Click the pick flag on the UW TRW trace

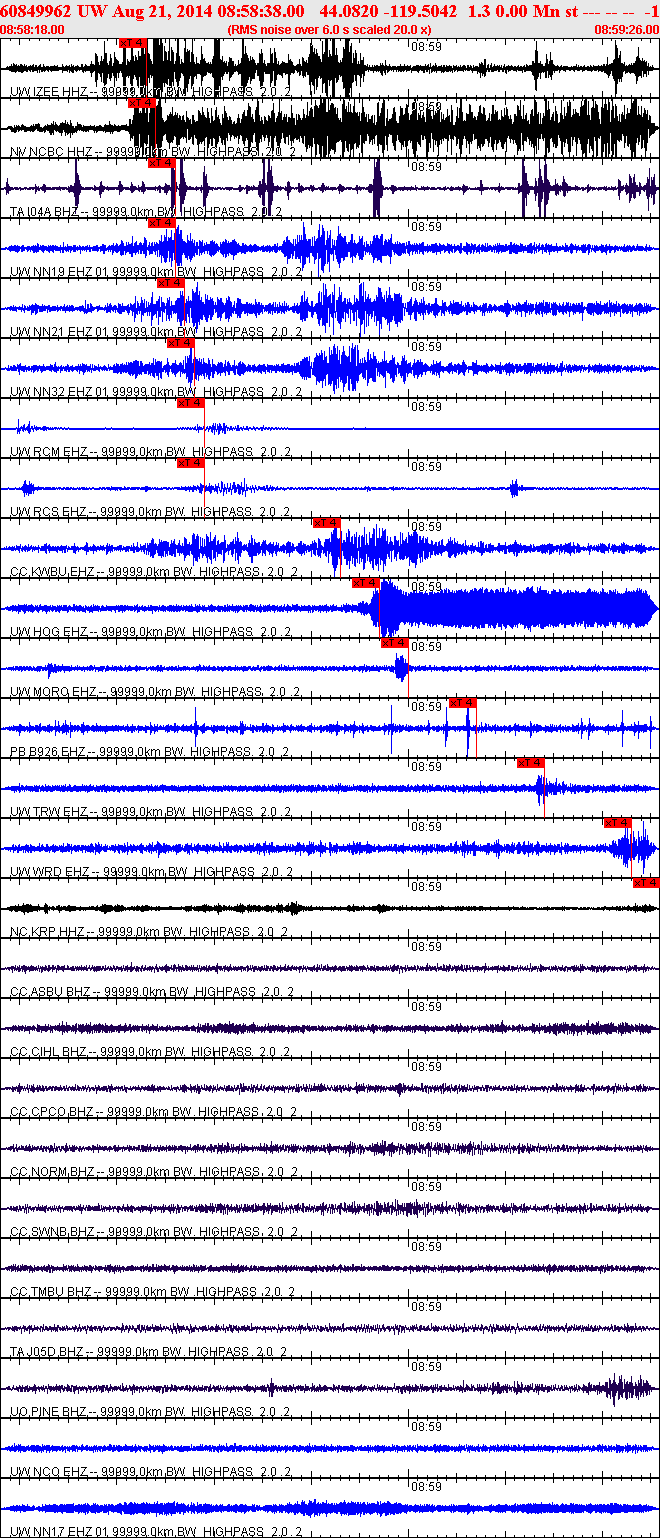531,762
